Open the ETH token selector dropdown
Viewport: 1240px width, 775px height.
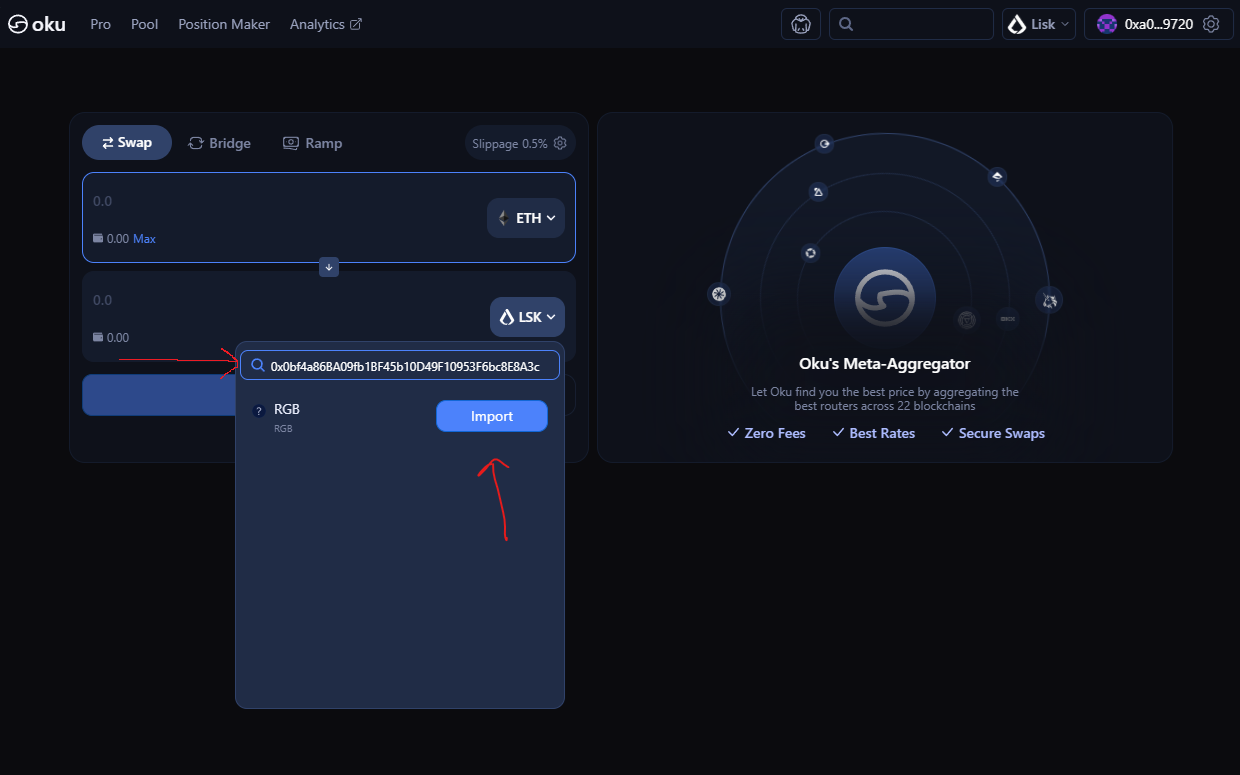(526, 218)
